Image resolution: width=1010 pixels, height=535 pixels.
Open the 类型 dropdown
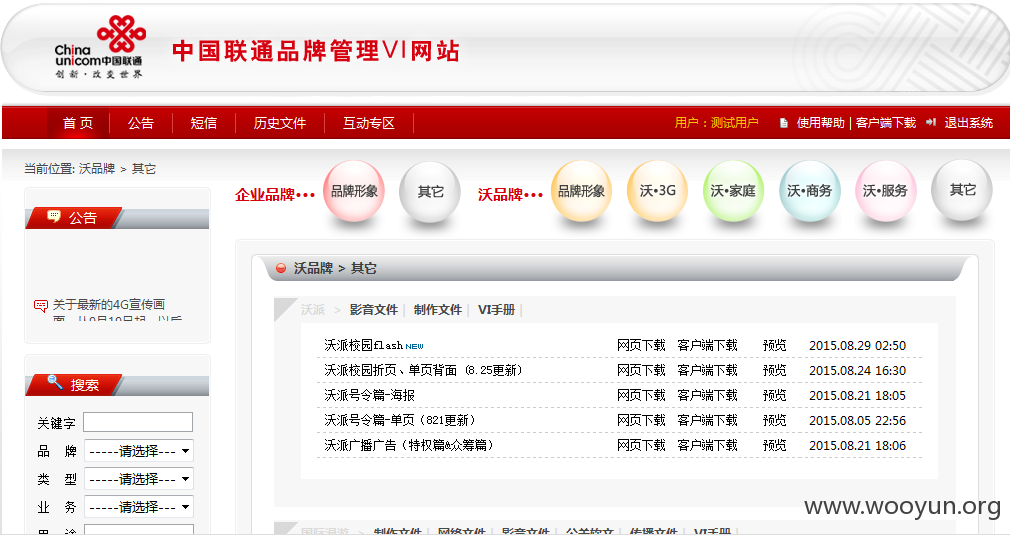point(139,479)
